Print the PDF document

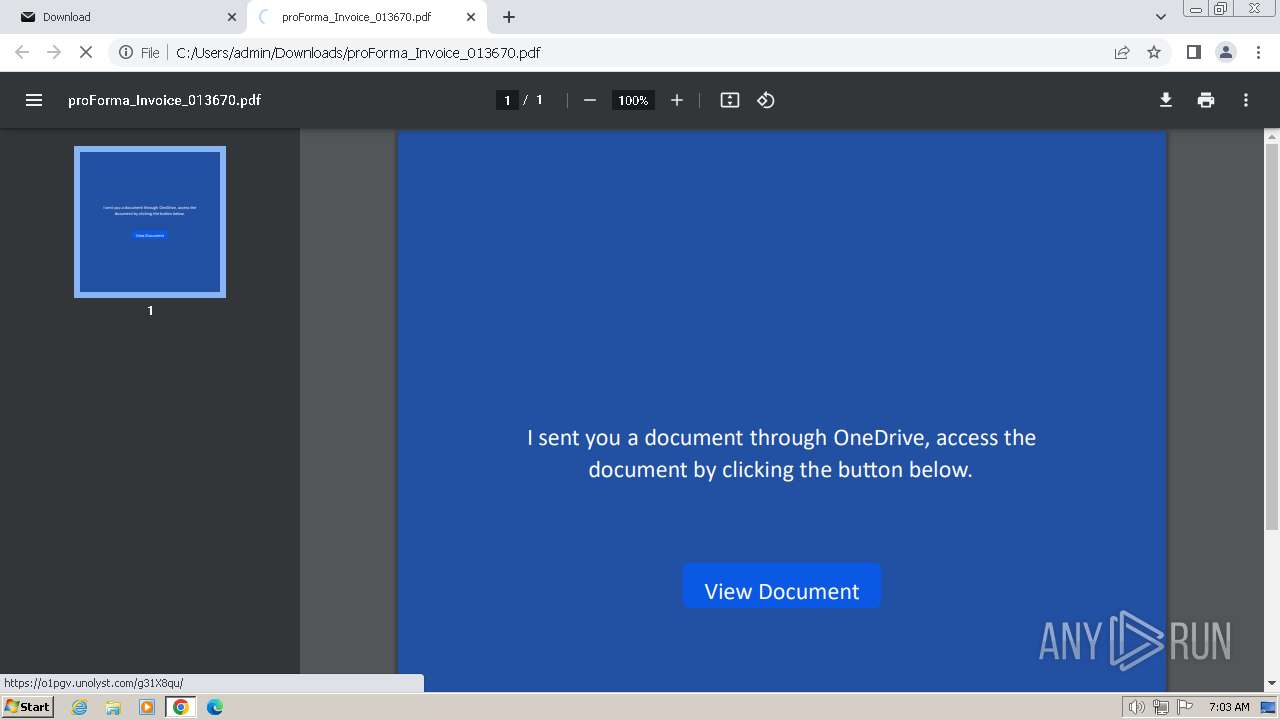[x=1206, y=100]
